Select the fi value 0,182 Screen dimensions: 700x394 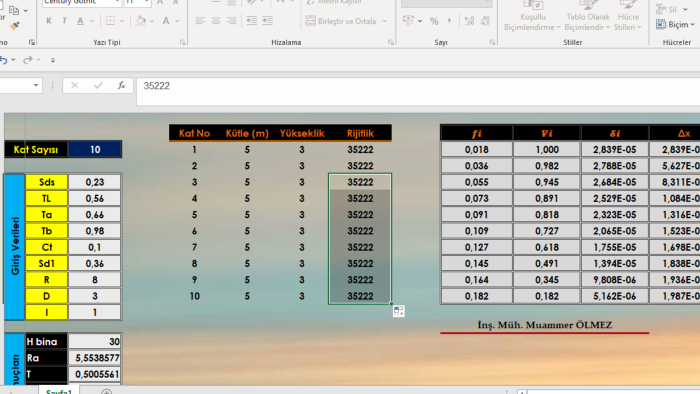(x=476, y=296)
